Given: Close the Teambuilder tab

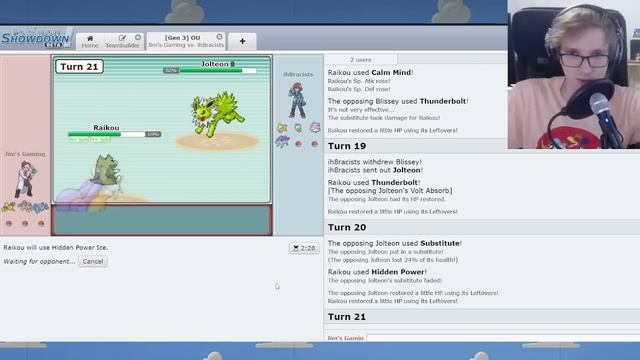Looking at the screenshot, I should tap(138, 37).
